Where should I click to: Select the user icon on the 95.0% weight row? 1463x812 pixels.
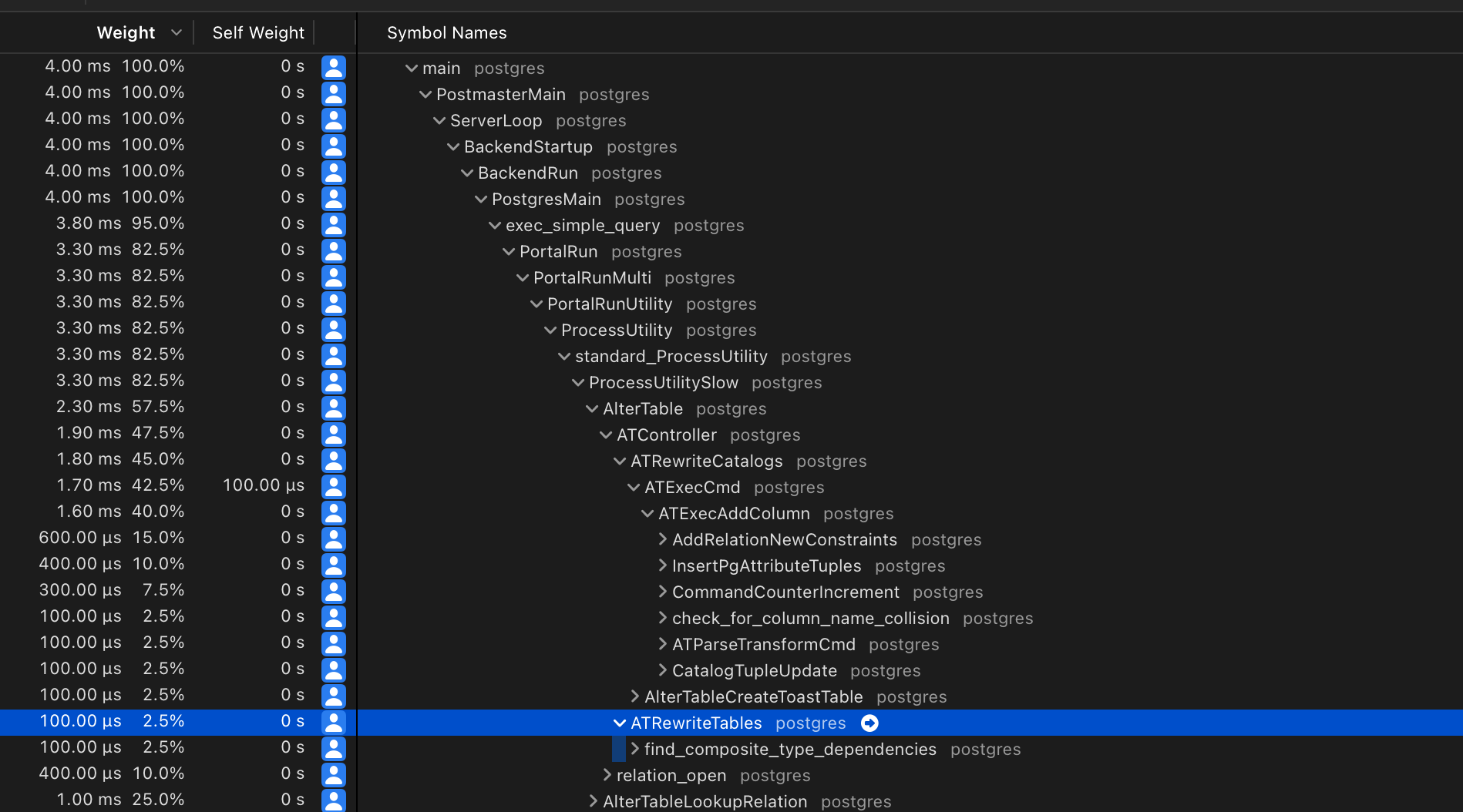pyautogui.click(x=334, y=223)
